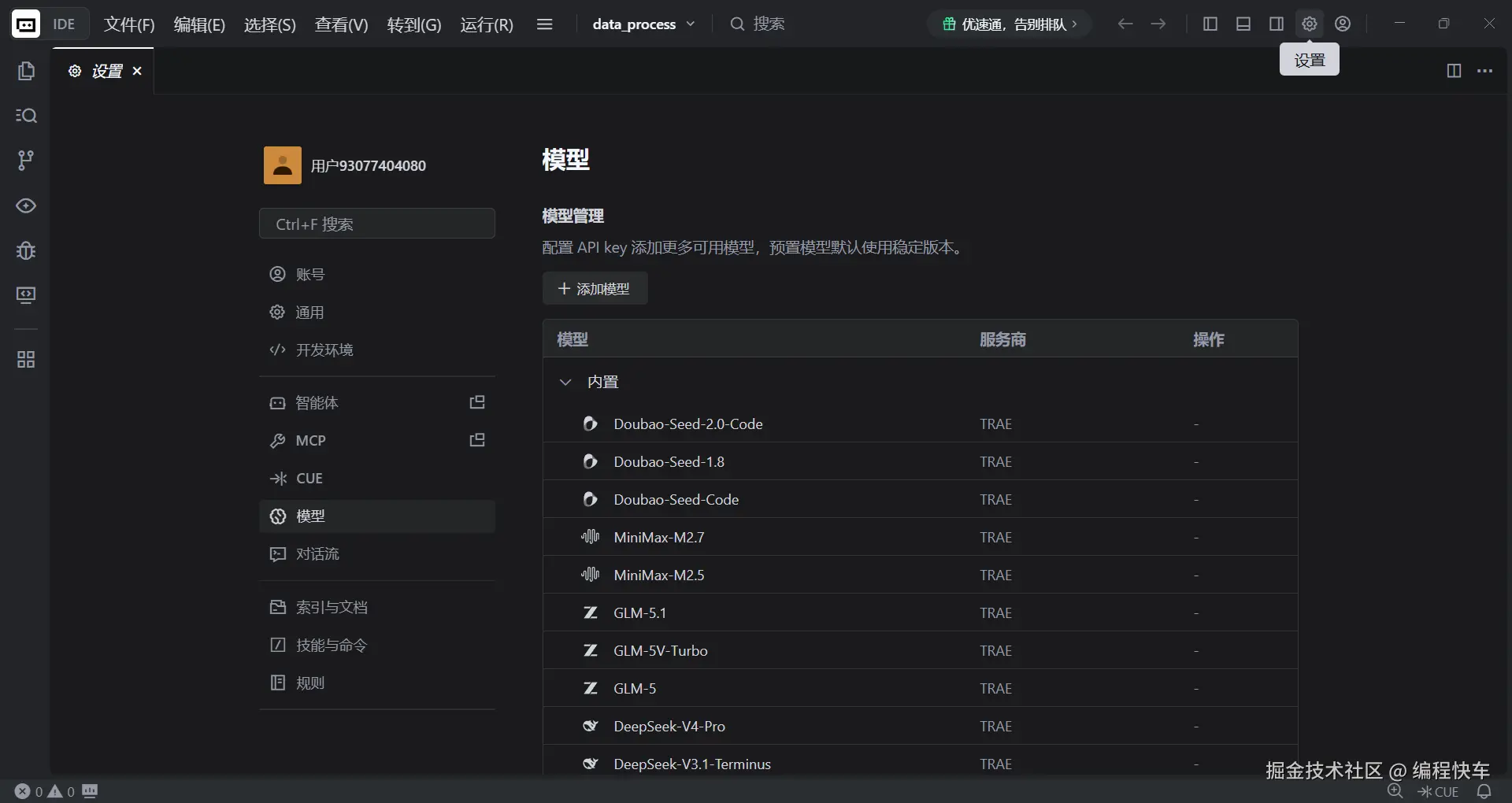
Task: Select the GLM-5V-Turbo model row
Action: pyautogui.click(x=920, y=650)
